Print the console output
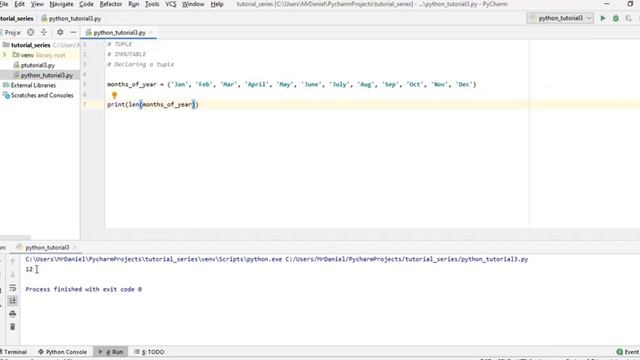The image size is (640, 360). click(12, 314)
